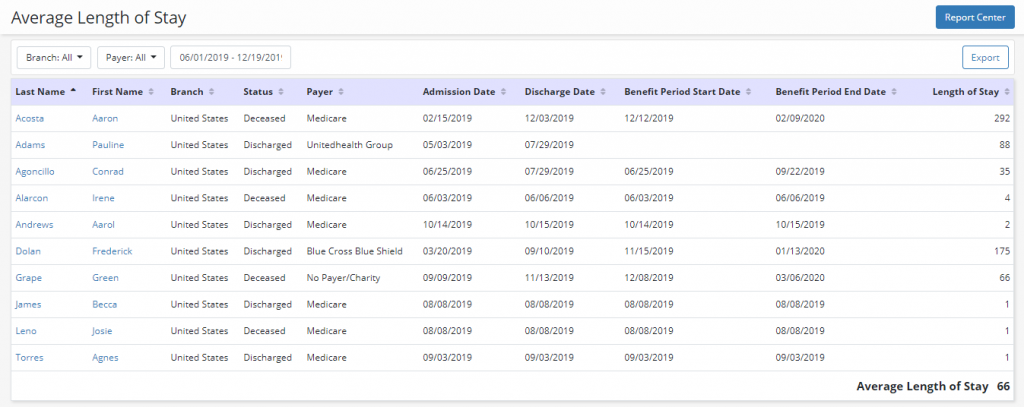Sort by Discharge Date arrow icon
Screen dimensions: 1024x407
click(x=604, y=92)
